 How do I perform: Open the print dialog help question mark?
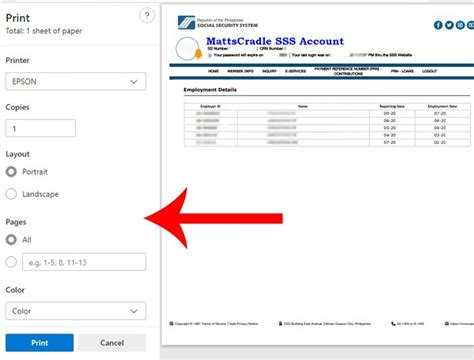pyautogui.click(x=147, y=15)
